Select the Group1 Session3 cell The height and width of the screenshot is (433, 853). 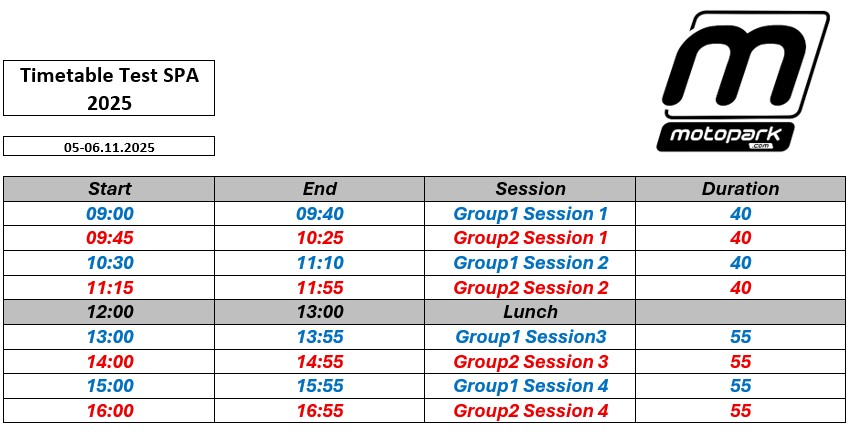click(530, 337)
